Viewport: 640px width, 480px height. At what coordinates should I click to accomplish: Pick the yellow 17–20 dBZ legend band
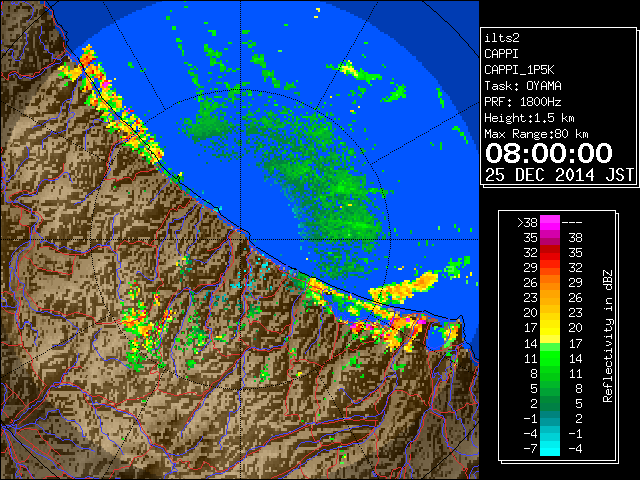(x=550, y=328)
